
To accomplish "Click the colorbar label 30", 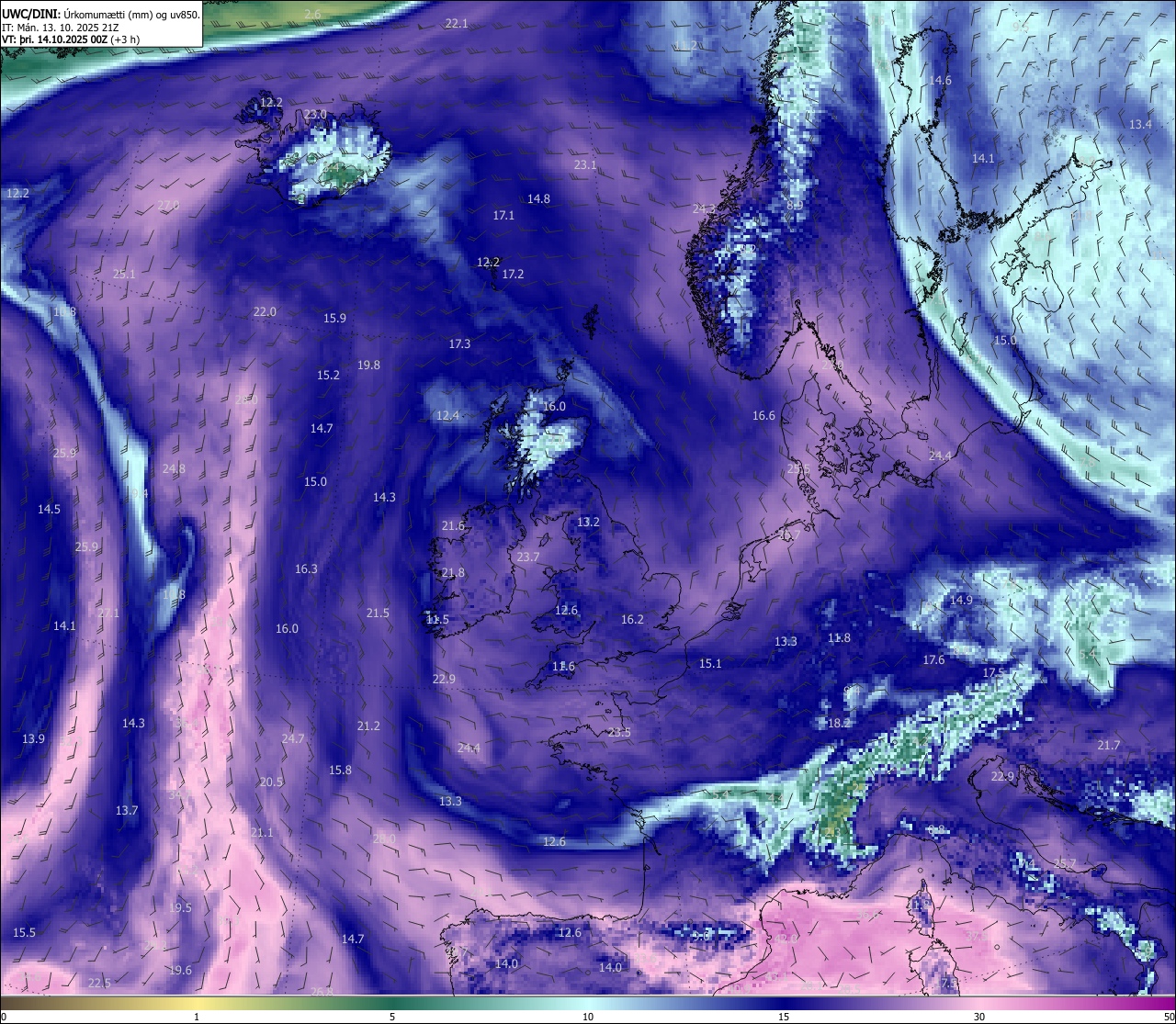I will 979,1017.
